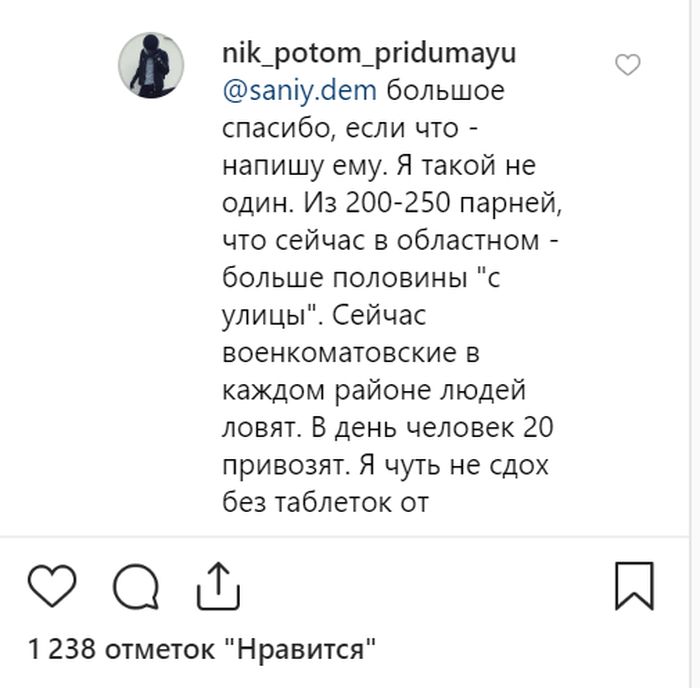Open the nik_potom_pridumayu username profile
The width and height of the screenshot is (700, 688).
tap(369, 54)
